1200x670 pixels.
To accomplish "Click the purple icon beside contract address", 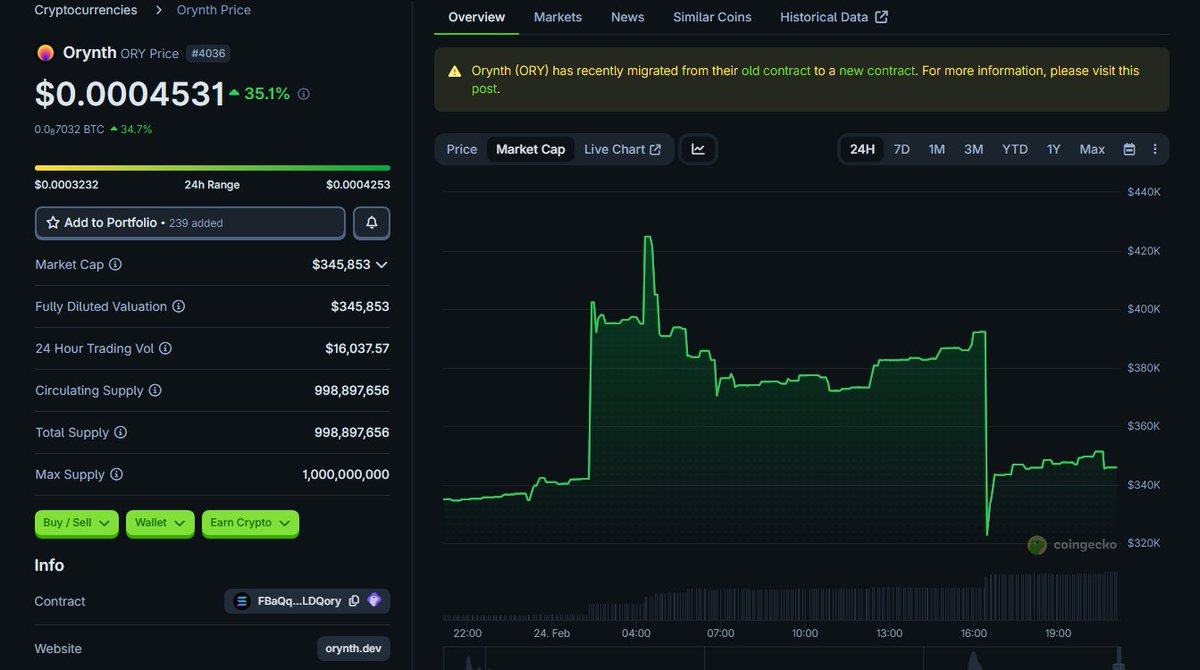I will 374,601.
